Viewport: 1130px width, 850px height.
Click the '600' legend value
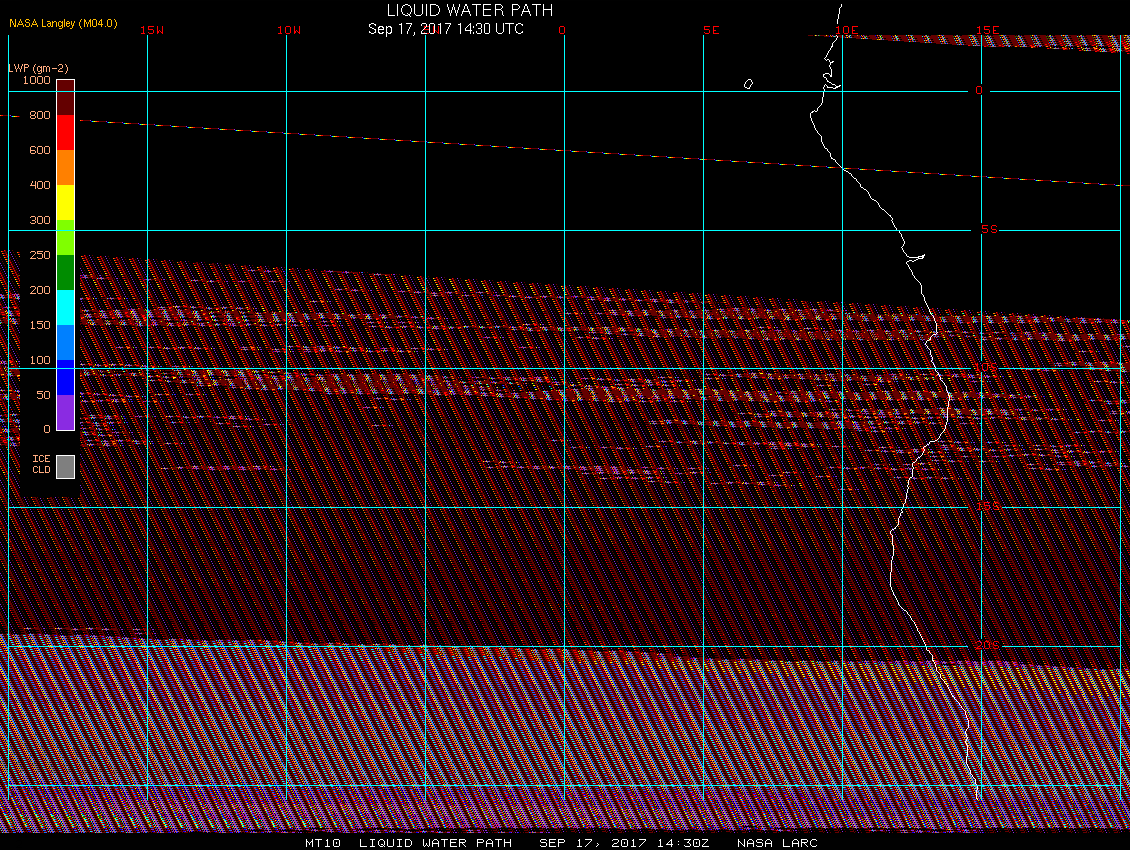click(x=40, y=150)
